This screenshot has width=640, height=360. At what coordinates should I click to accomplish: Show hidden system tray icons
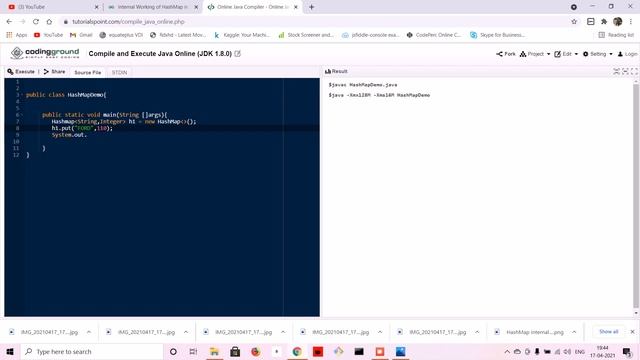507,351
